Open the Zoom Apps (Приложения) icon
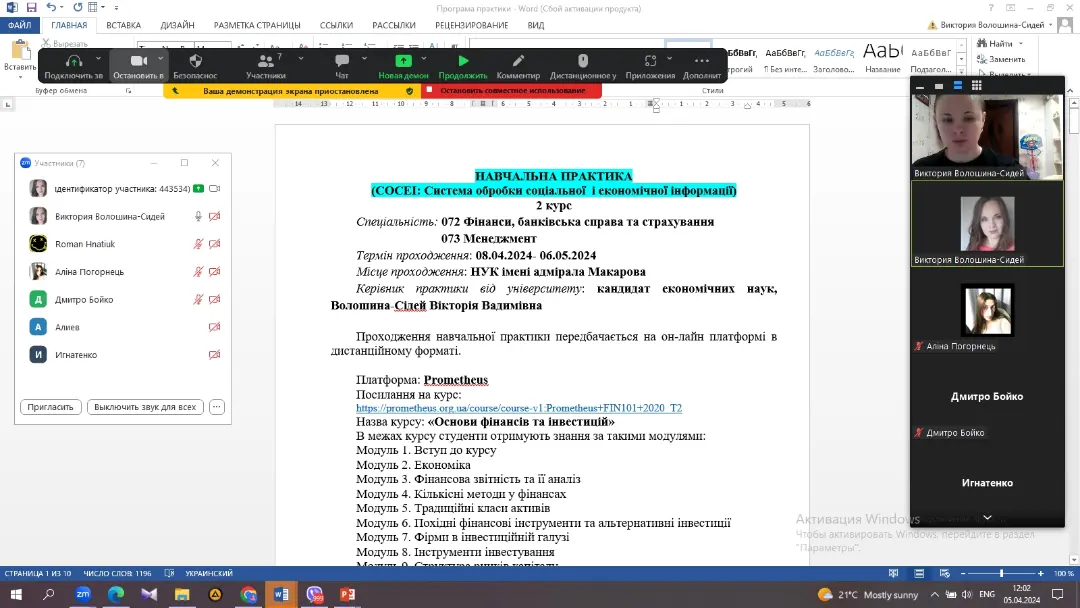The image size is (1080, 608). pyautogui.click(x=650, y=61)
